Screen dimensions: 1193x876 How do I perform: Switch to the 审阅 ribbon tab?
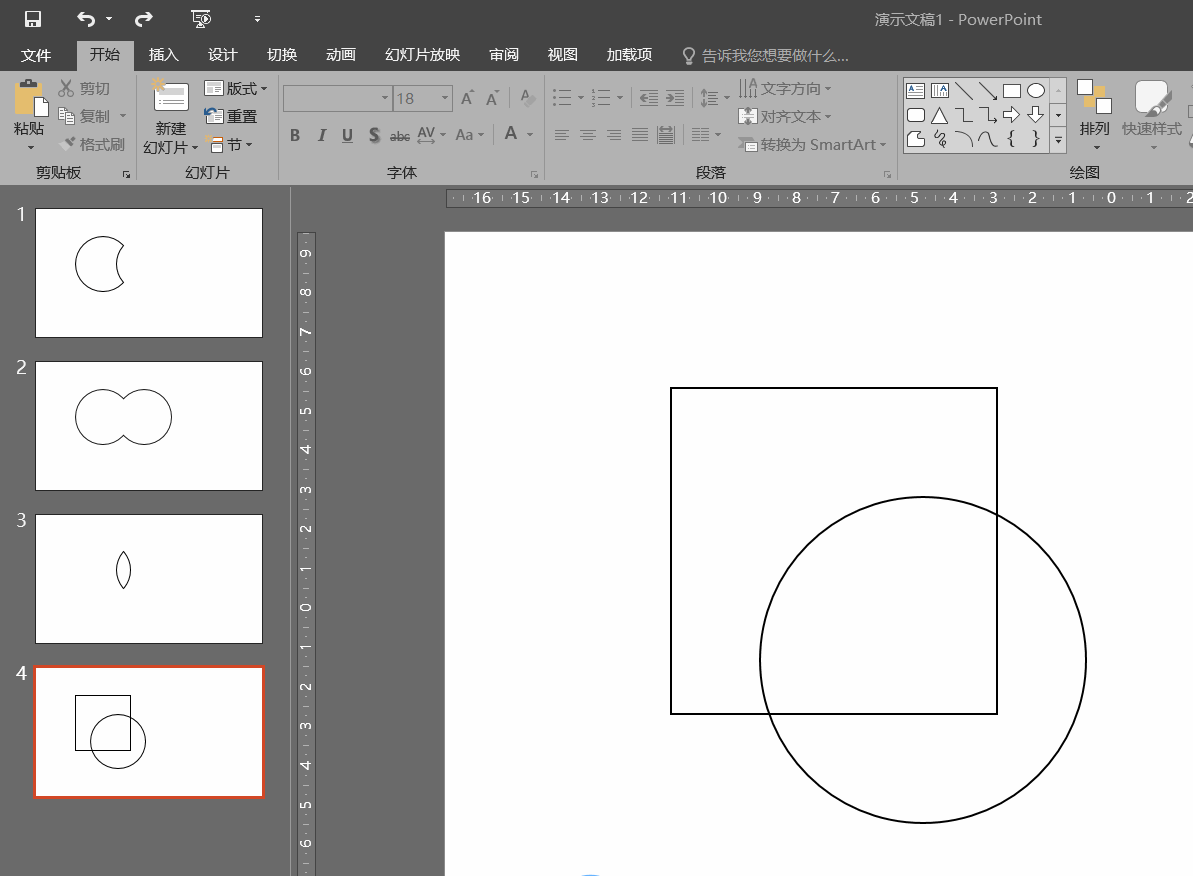click(x=504, y=55)
